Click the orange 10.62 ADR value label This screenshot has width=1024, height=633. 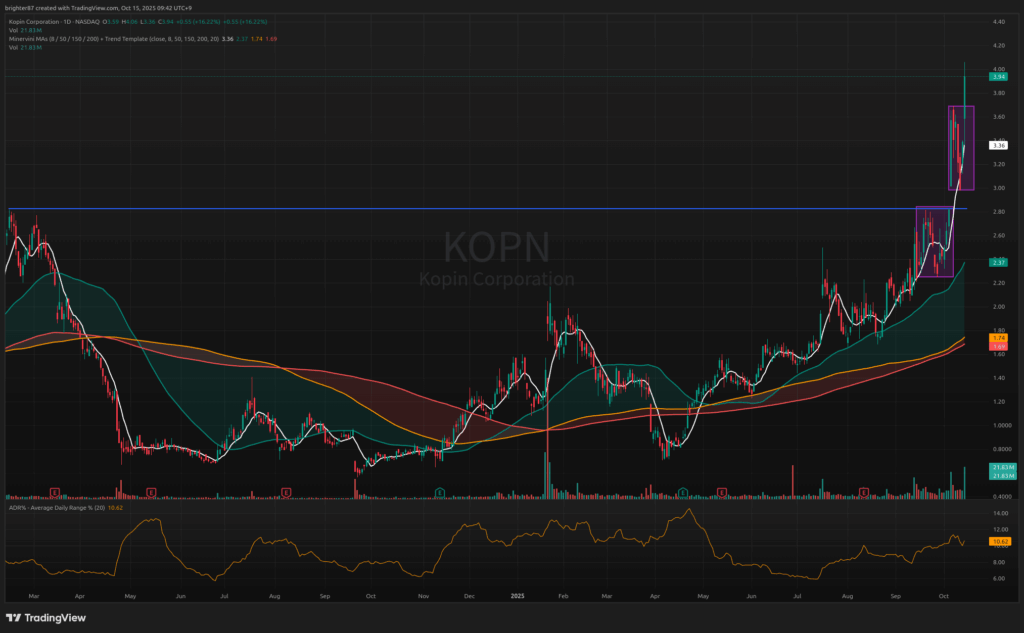[997, 541]
